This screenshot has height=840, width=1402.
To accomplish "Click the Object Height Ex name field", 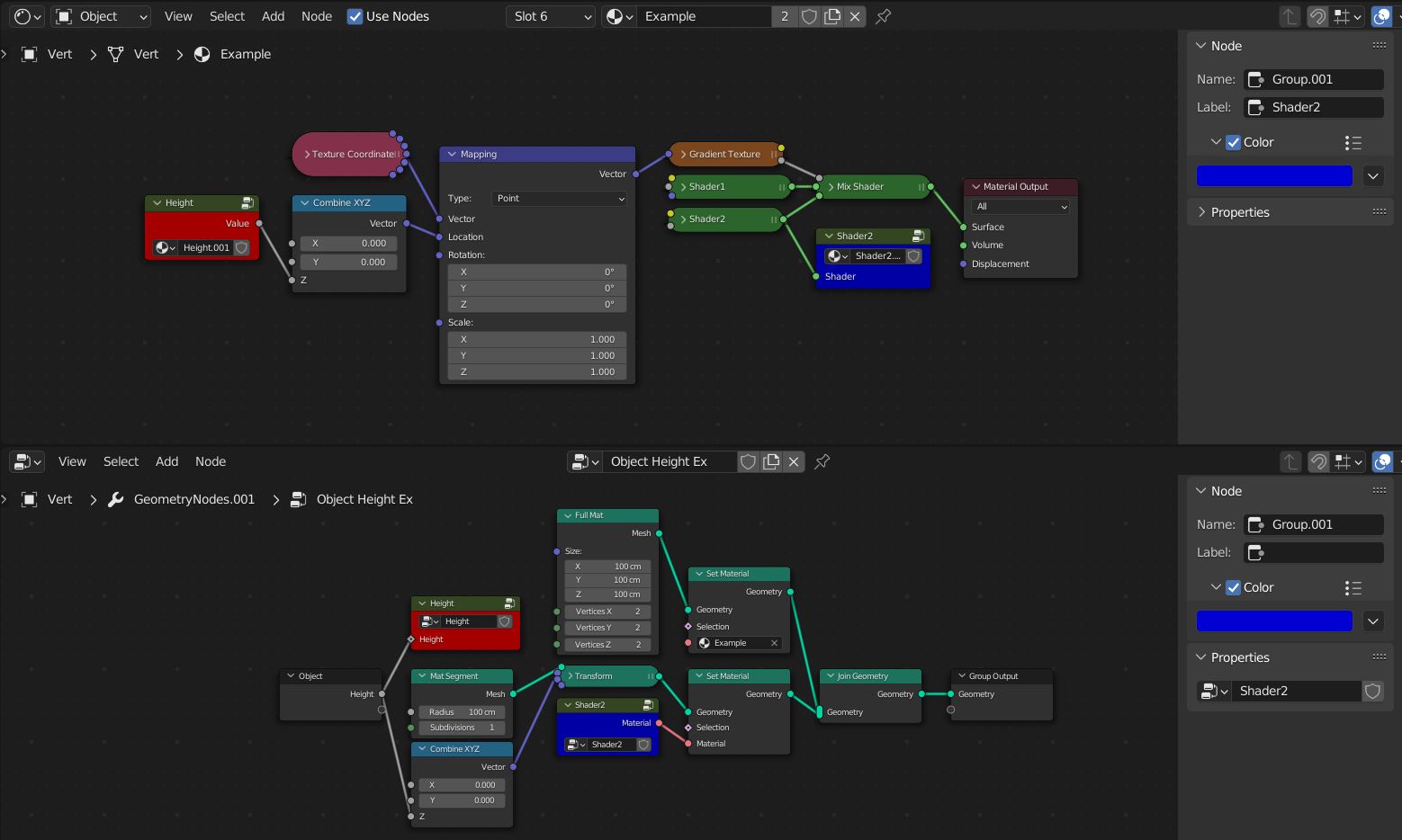I will (x=670, y=461).
